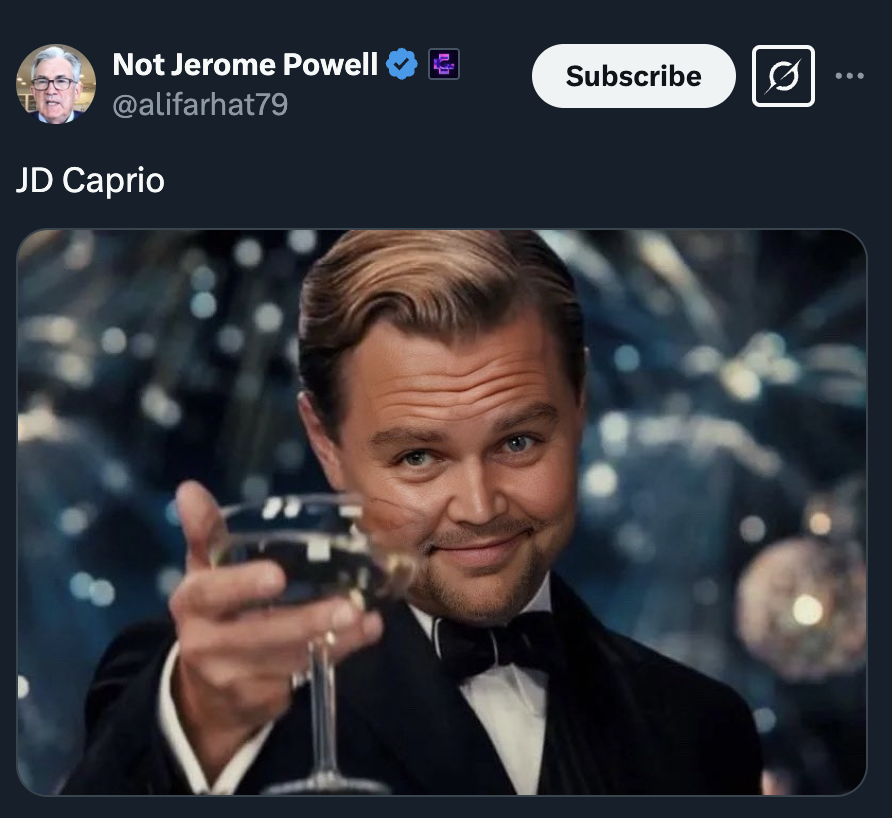Click the "Not Jerome Powell" display name

point(245,65)
